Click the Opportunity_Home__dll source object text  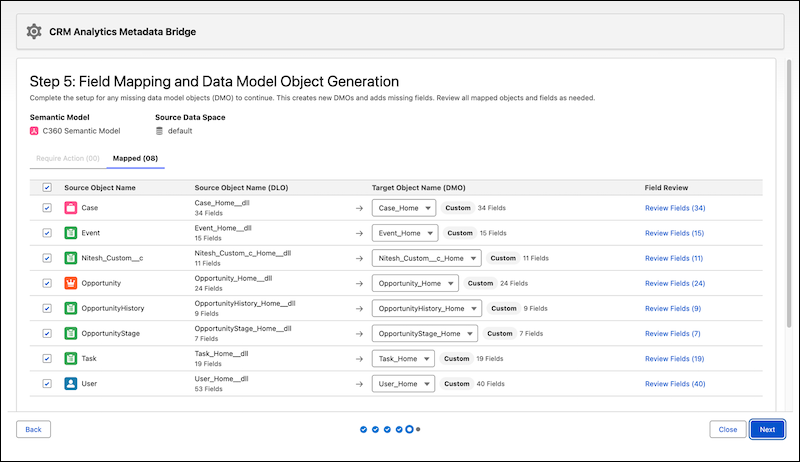pyautogui.click(x=233, y=278)
